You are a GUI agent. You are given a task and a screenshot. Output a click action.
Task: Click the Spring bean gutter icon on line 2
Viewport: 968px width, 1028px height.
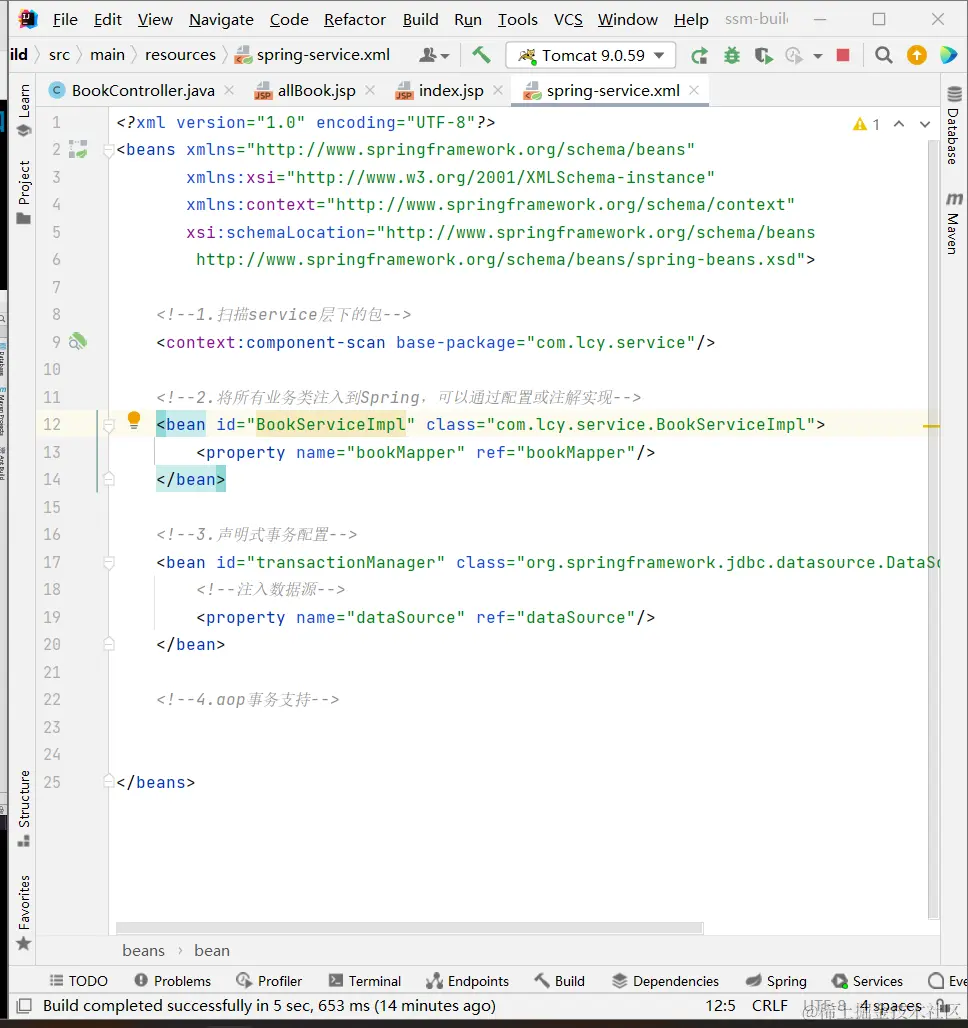78,149
